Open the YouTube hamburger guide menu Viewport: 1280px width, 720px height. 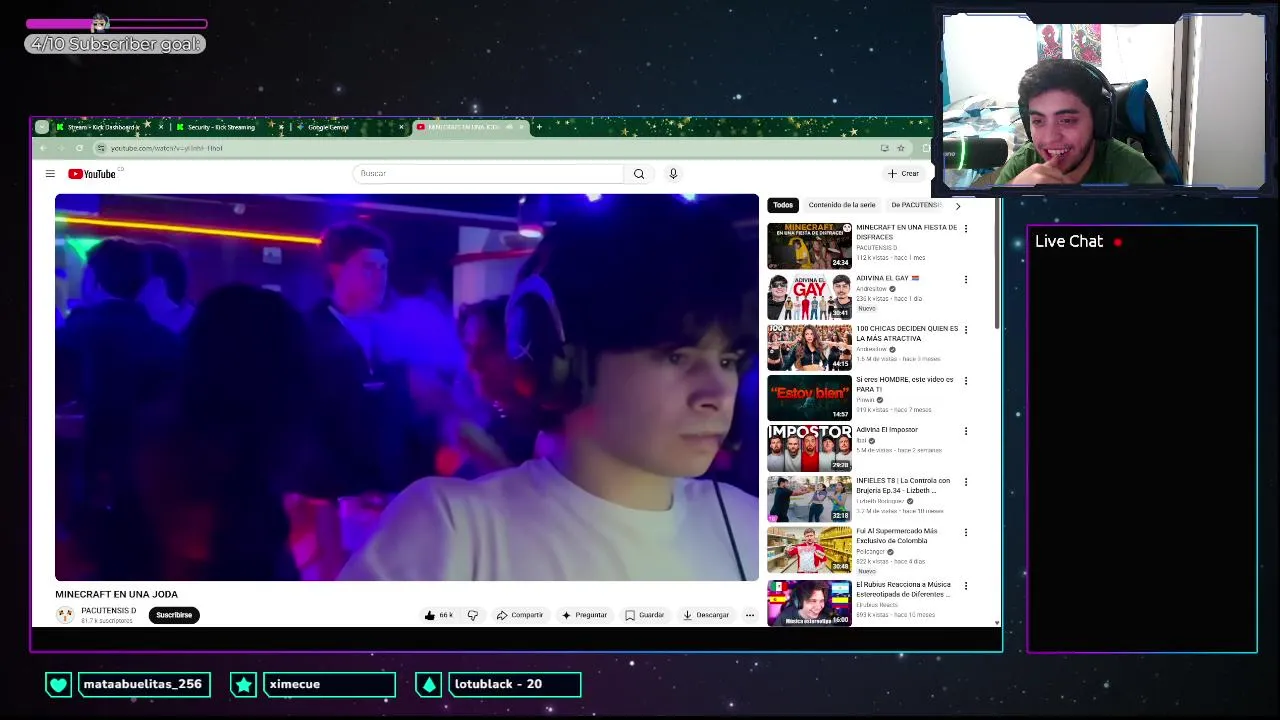pos(50,174)
